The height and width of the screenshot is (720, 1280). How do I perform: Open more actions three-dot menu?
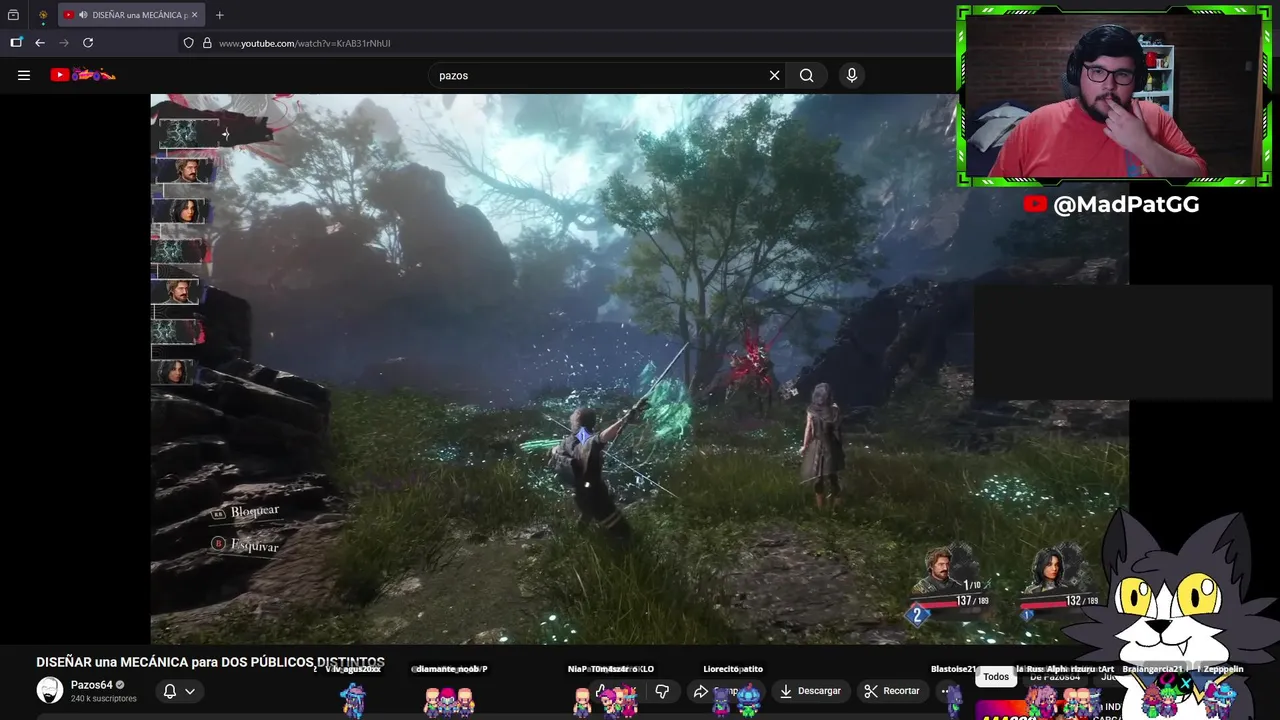tap(945, 691)
